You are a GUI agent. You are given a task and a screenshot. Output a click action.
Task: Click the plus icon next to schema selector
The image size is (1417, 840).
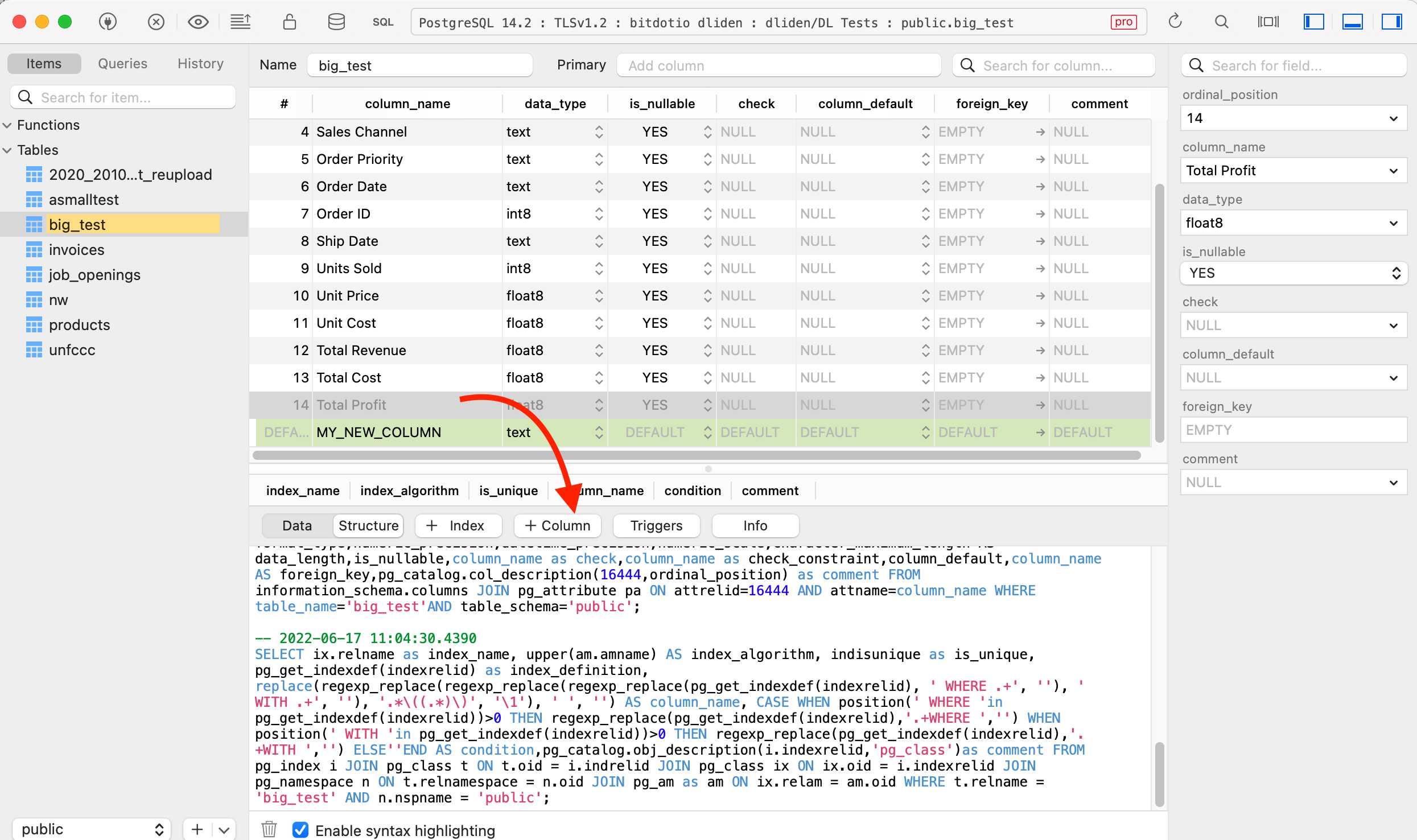pos(197,830)
